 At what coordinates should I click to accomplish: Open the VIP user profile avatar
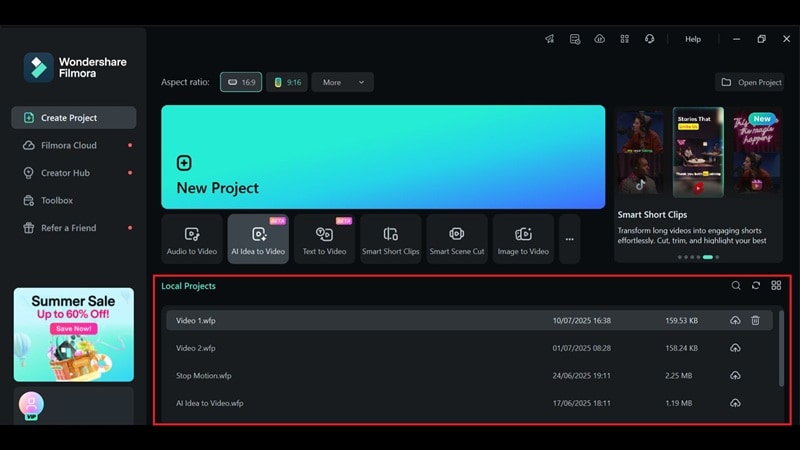[31, 405]
